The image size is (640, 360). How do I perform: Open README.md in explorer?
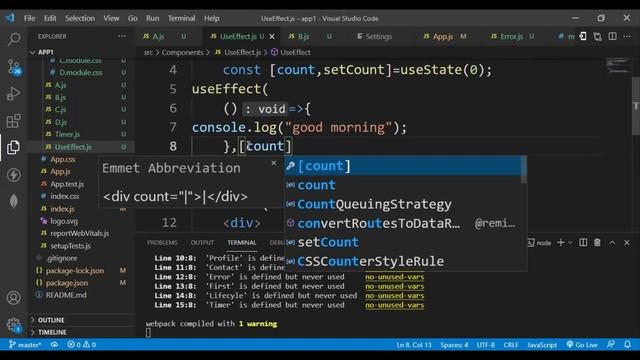click(66, 295)
